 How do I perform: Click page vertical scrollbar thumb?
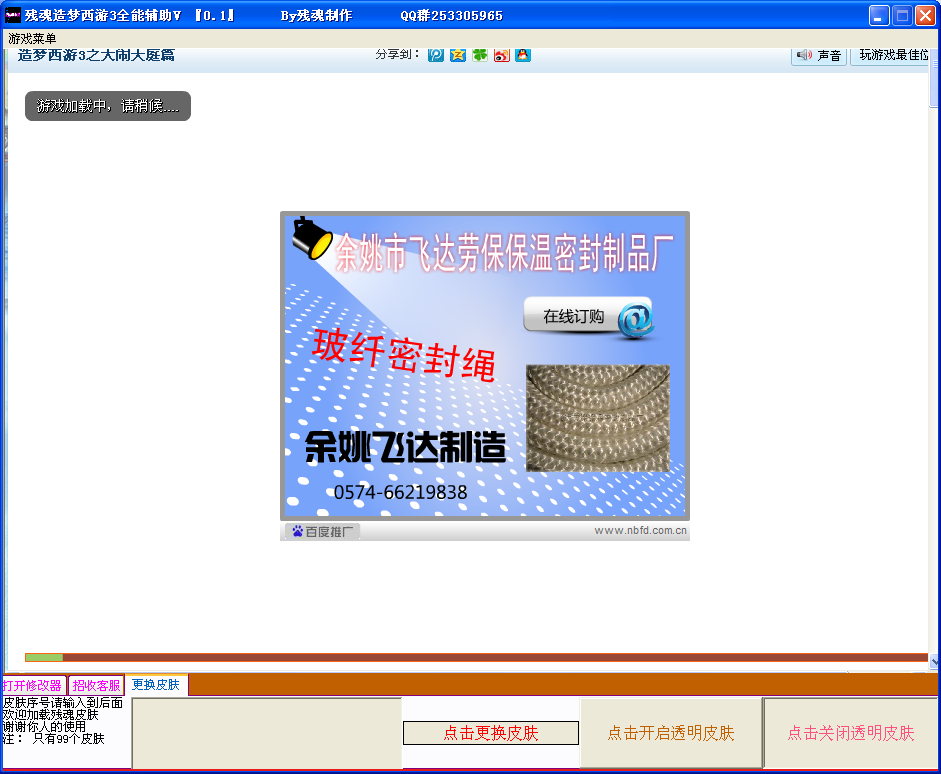934,77
